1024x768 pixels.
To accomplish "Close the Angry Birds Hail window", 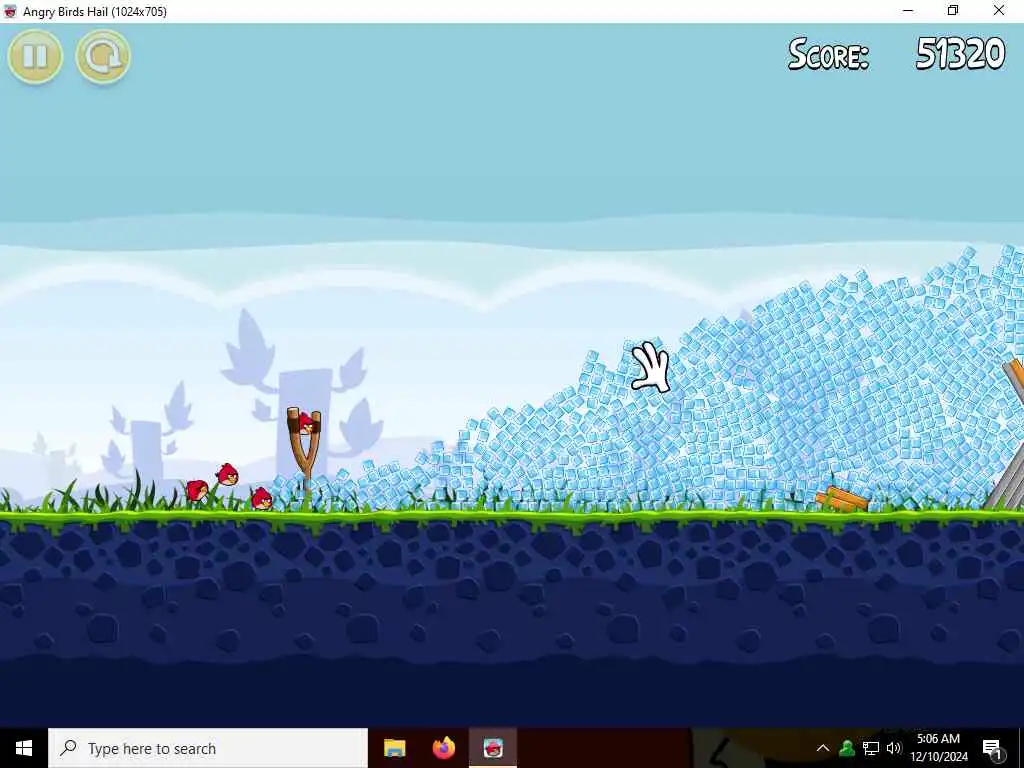I will 999,11.
